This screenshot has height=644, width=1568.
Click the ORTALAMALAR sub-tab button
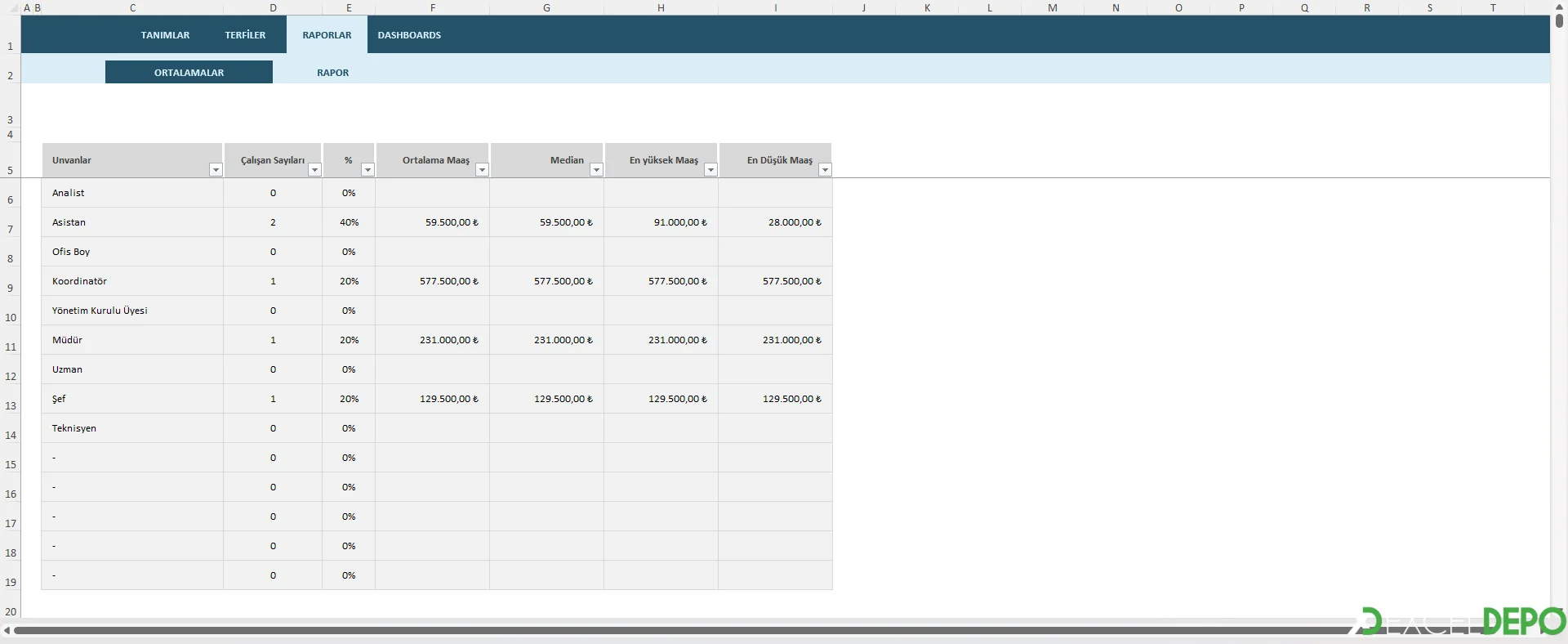[189, 73]
